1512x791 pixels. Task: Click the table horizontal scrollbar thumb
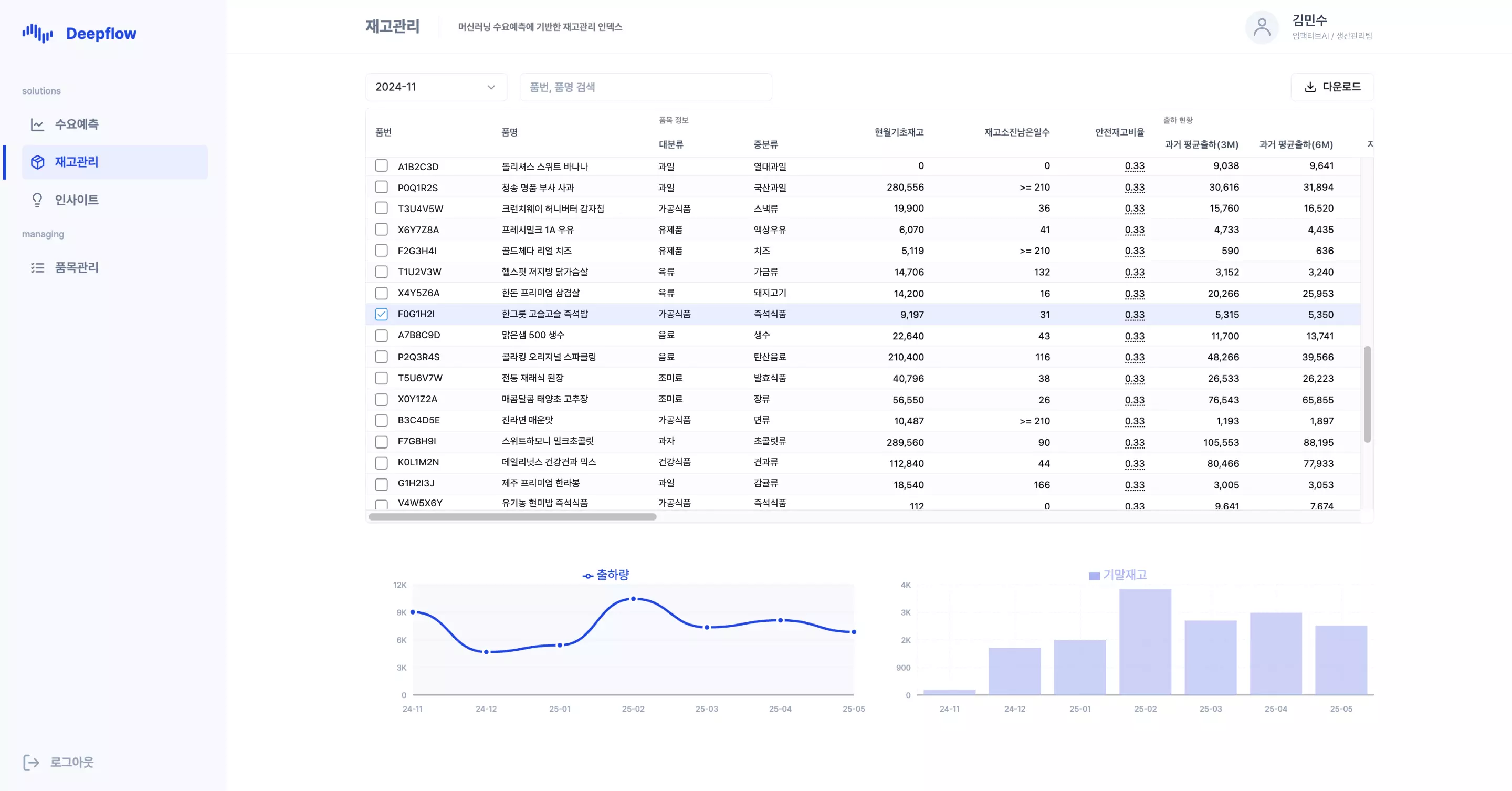(512, 517)
